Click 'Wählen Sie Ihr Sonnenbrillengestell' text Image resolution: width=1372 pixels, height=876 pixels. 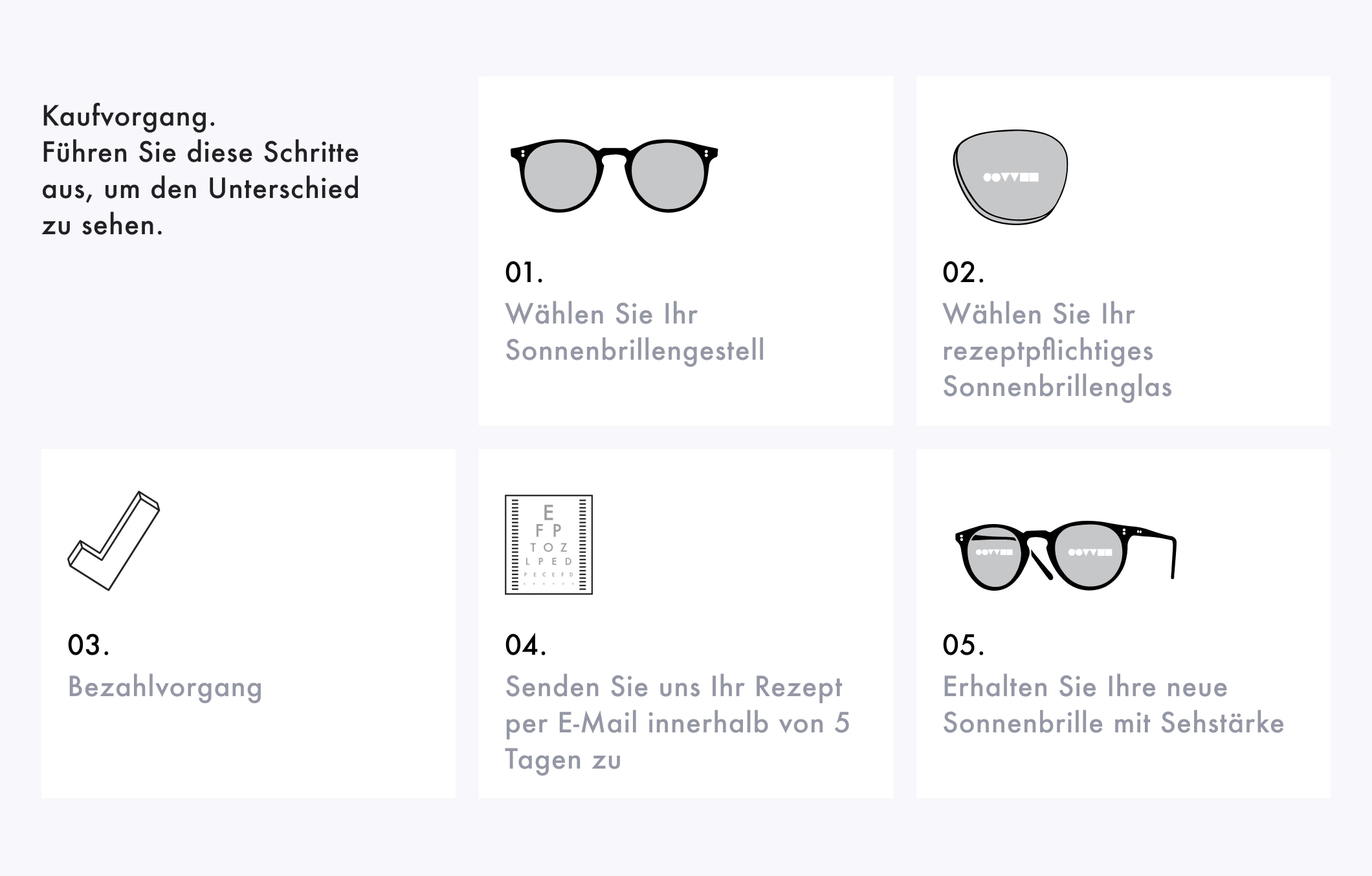(635, 333)
